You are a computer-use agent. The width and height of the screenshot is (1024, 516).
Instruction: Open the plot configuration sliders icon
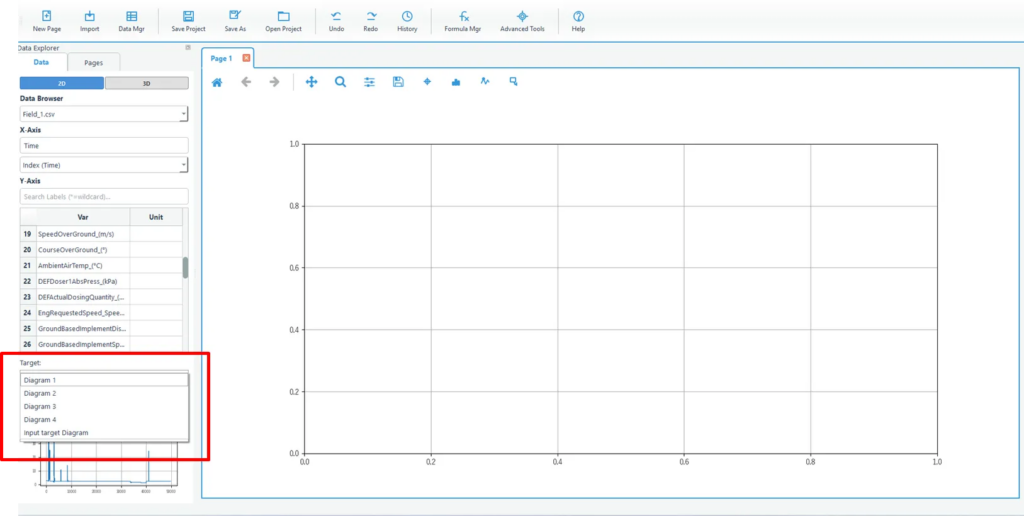click(369, 82)
